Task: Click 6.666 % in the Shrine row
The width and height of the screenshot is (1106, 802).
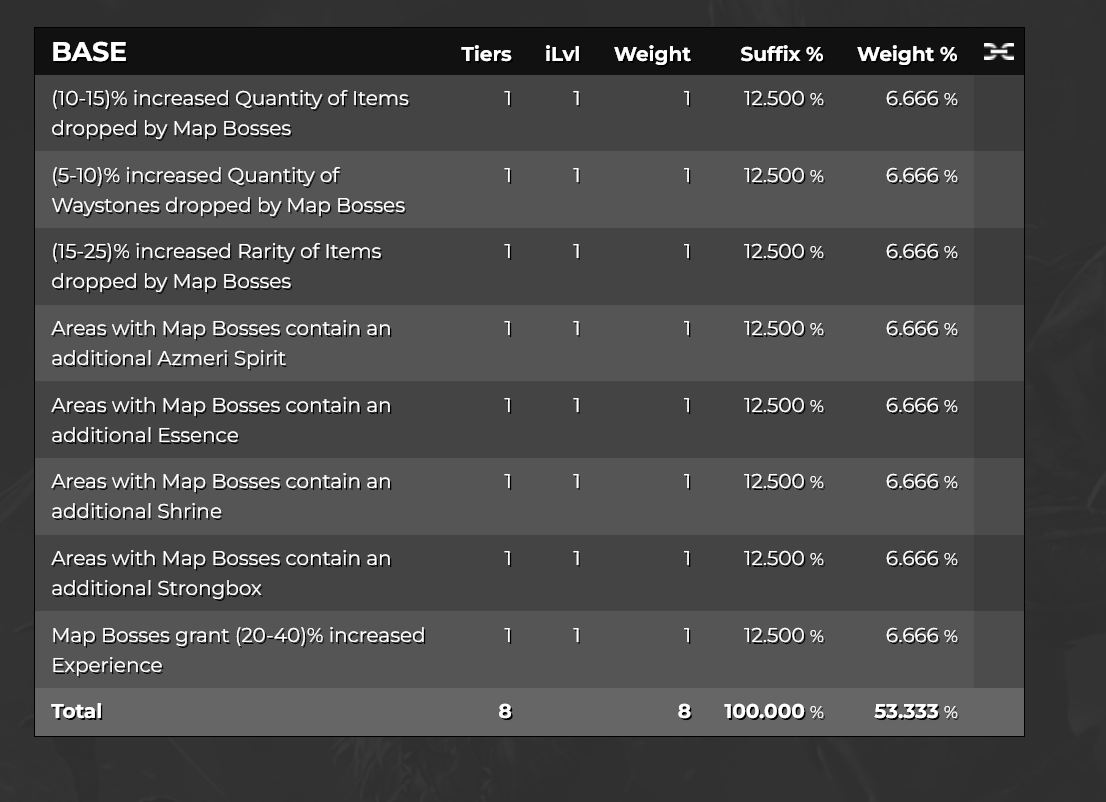Action: coord(921,482)
